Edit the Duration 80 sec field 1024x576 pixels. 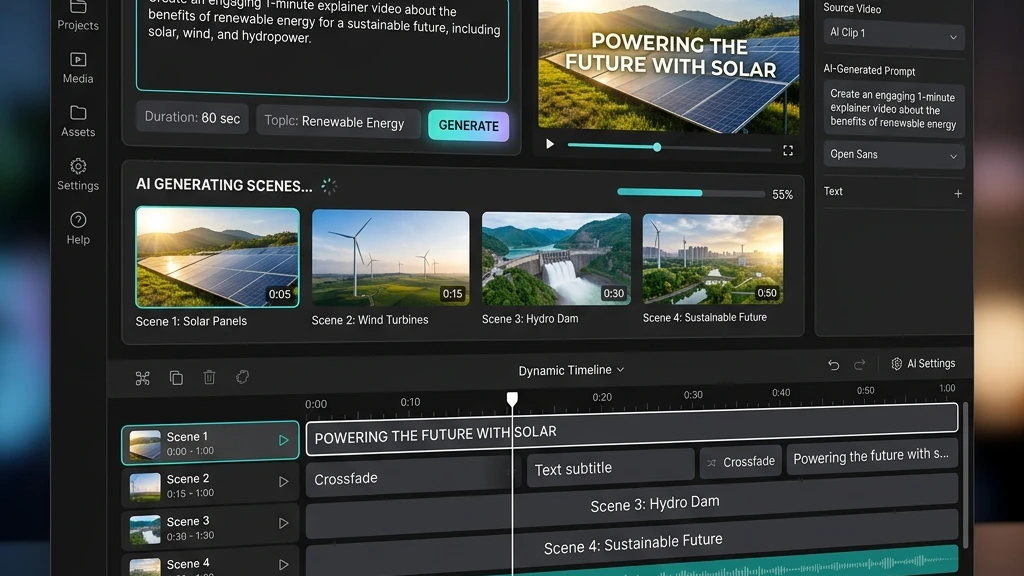click(192, 118)
